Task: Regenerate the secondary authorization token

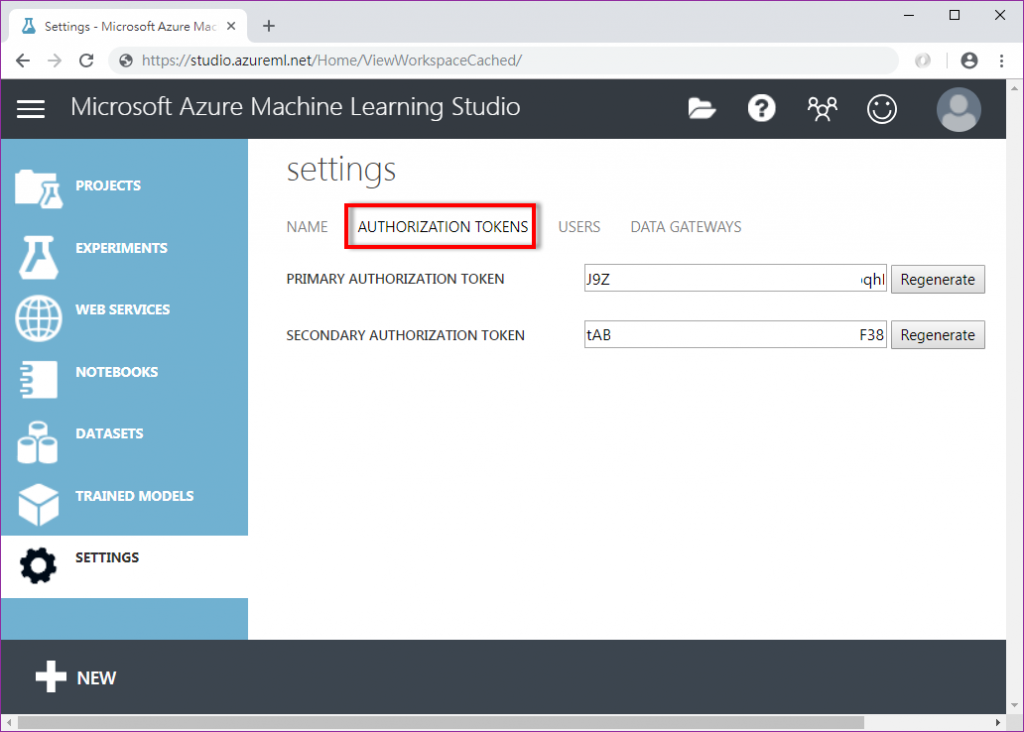Action: pos(938,335)
